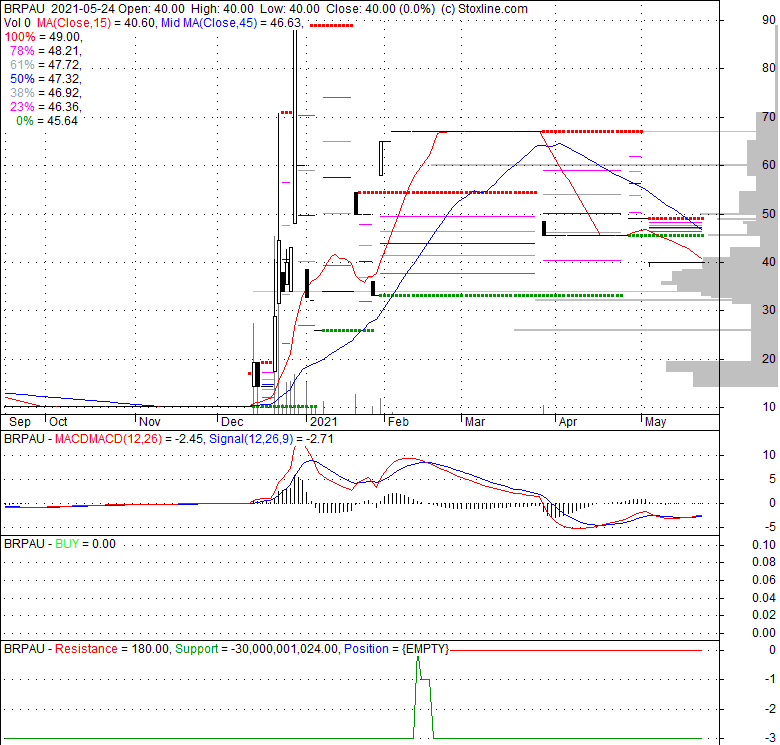780x745 pixels.
Task: Click the 'Oct' month axis label
Action: (58, 422)
